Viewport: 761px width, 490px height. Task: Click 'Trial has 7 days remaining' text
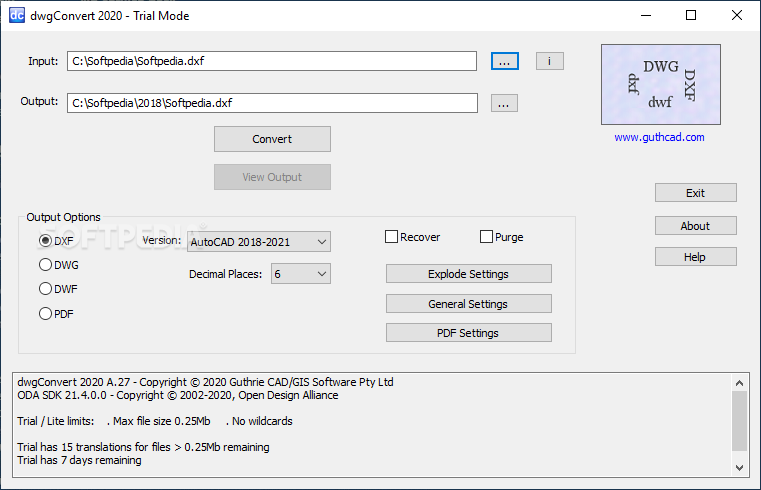(x=80, y=460)
